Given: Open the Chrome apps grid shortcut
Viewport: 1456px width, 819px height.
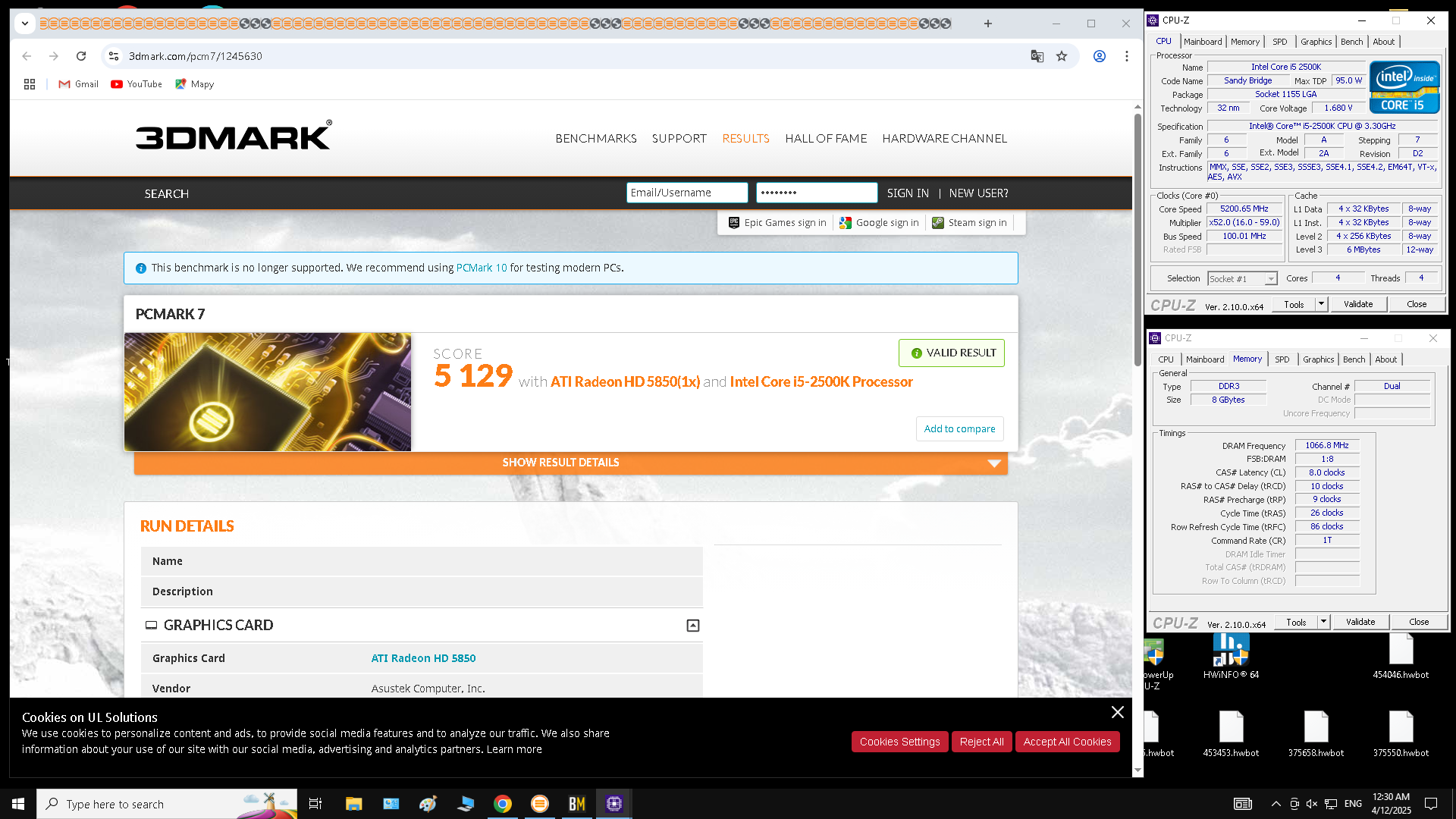Looking at the screenshot, I should point(30,84).
